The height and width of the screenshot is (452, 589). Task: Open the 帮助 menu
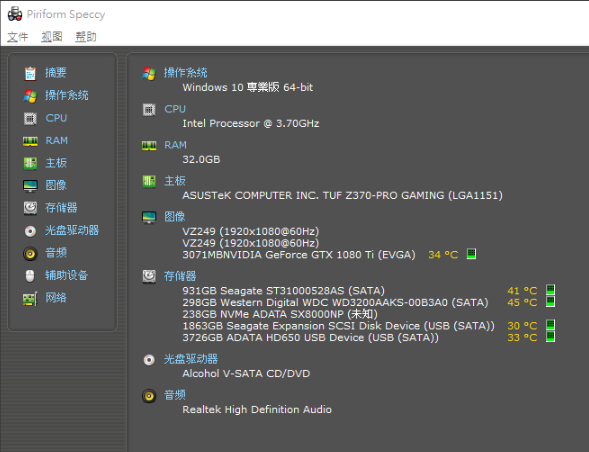click(x=86, y=37)
